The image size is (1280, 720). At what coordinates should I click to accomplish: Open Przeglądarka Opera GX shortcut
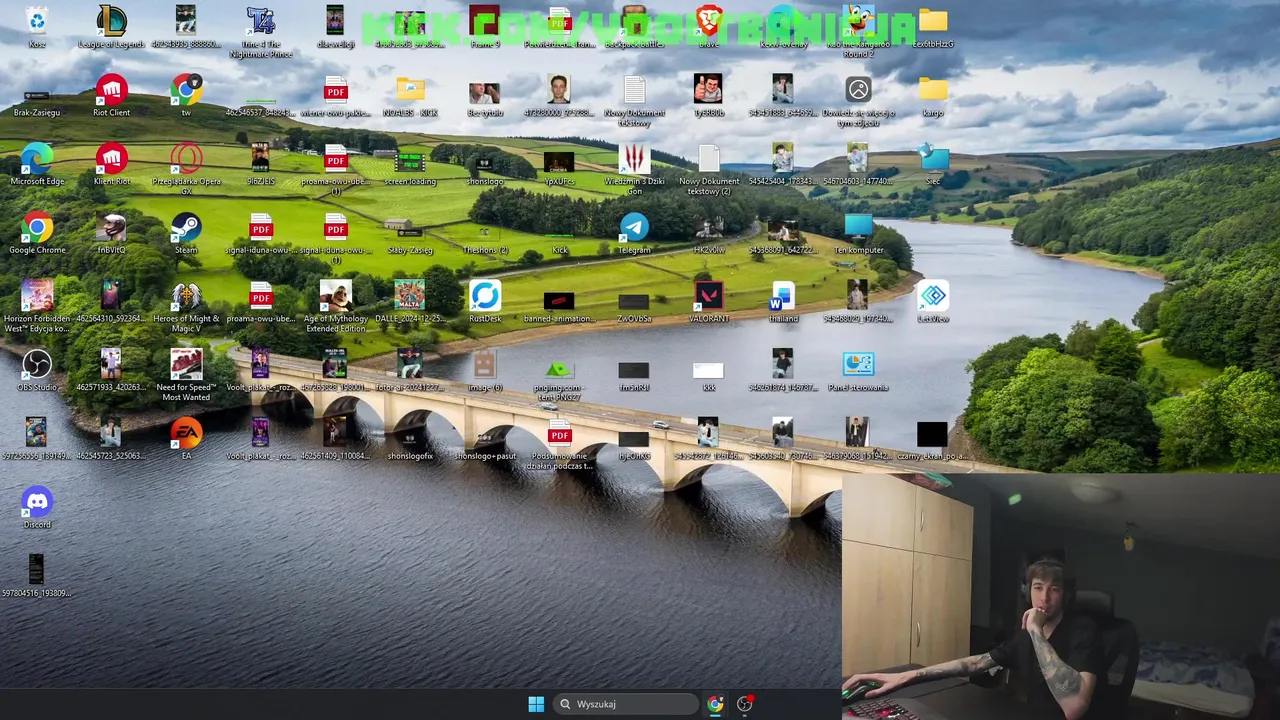[186, 167]
